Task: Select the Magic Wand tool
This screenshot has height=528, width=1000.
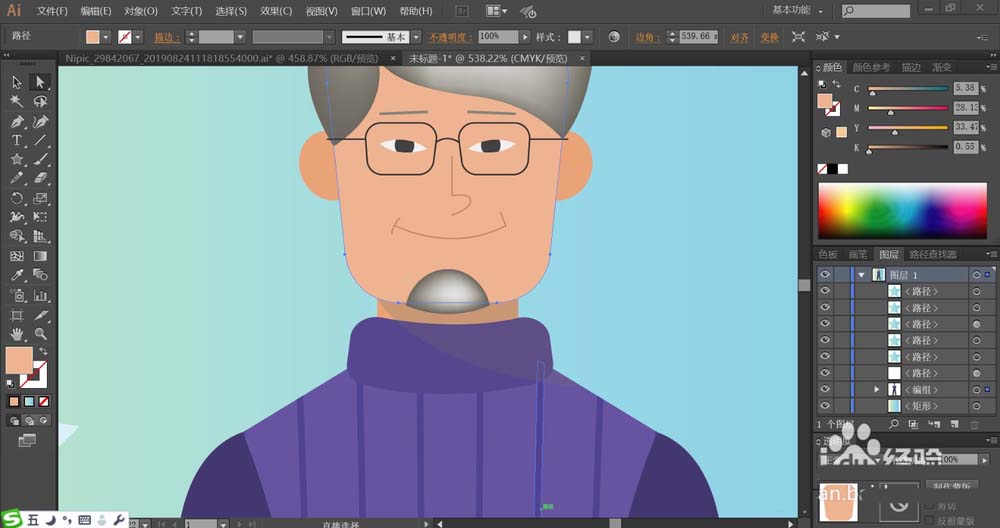Action: [x=17, y=101]
